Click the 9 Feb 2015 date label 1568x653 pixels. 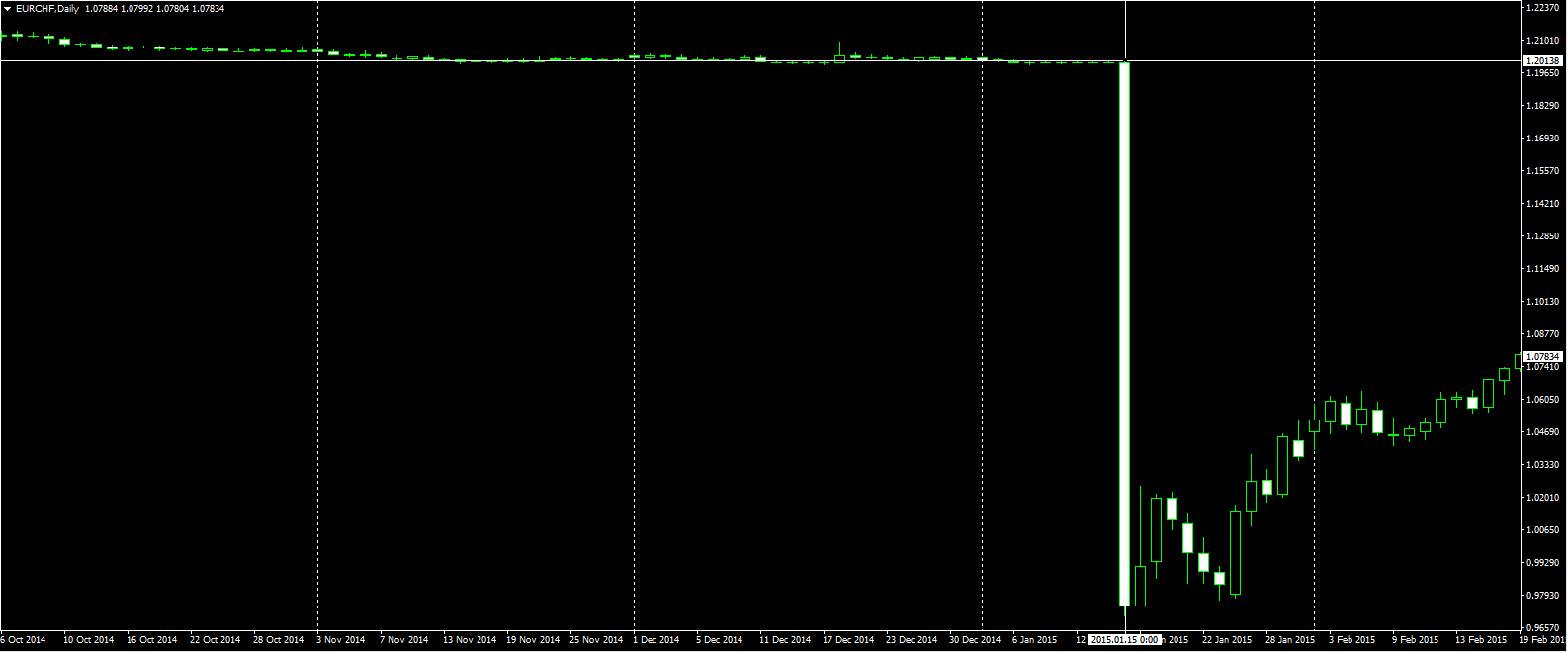[1416, 640]
